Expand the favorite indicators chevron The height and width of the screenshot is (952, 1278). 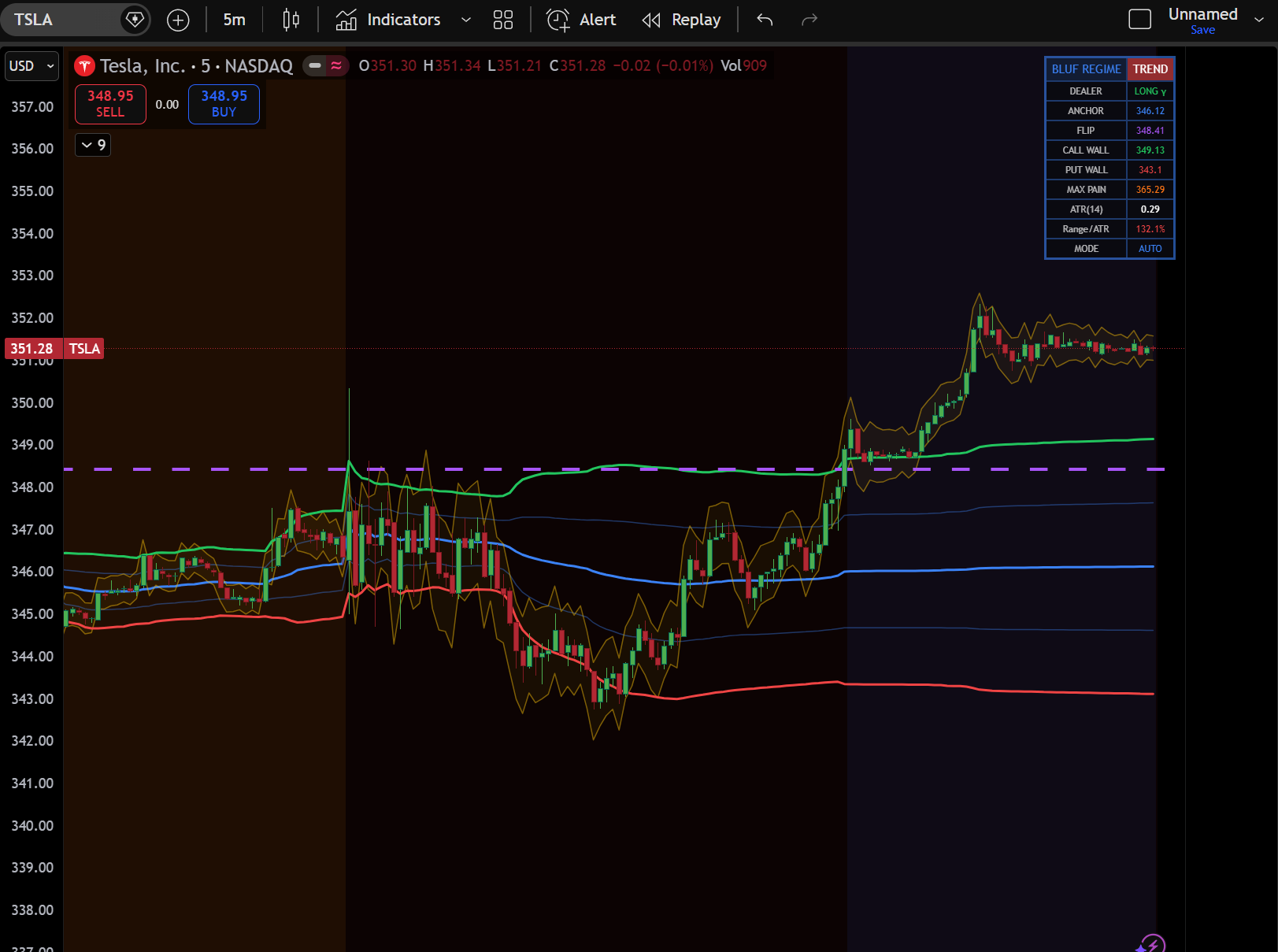[465, 20]
